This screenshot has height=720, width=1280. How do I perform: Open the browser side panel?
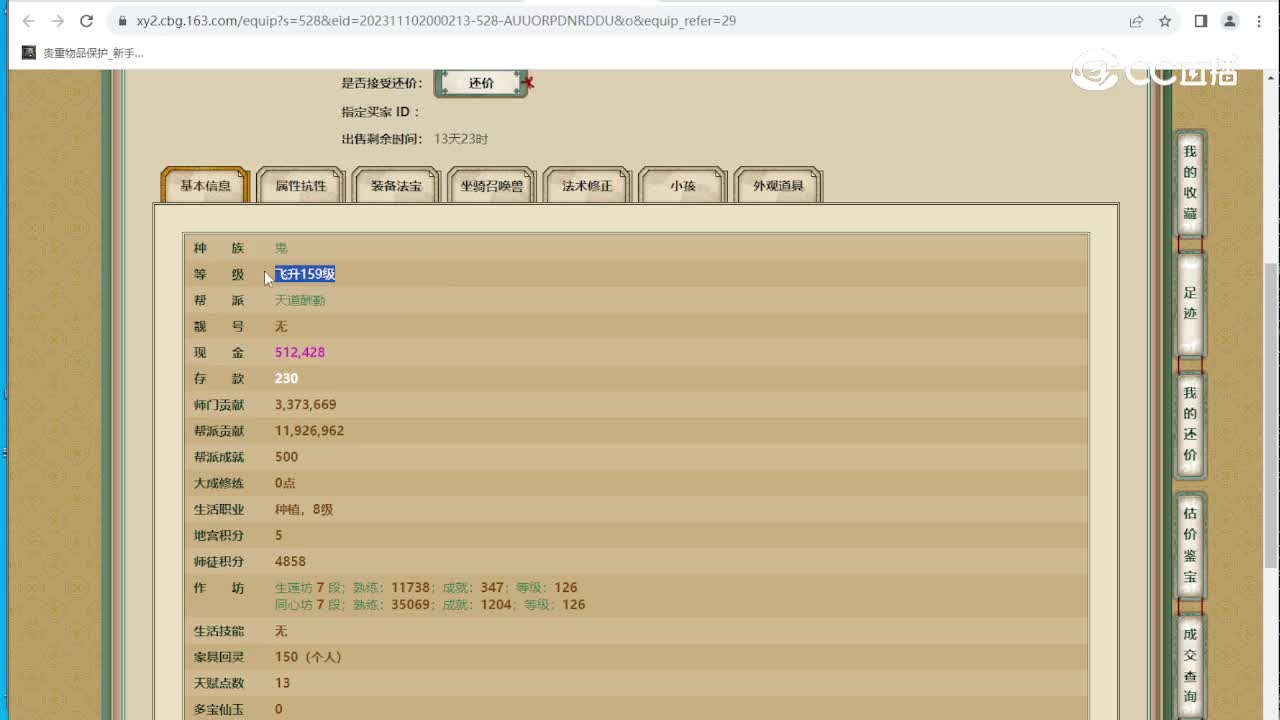[1201, 21]
